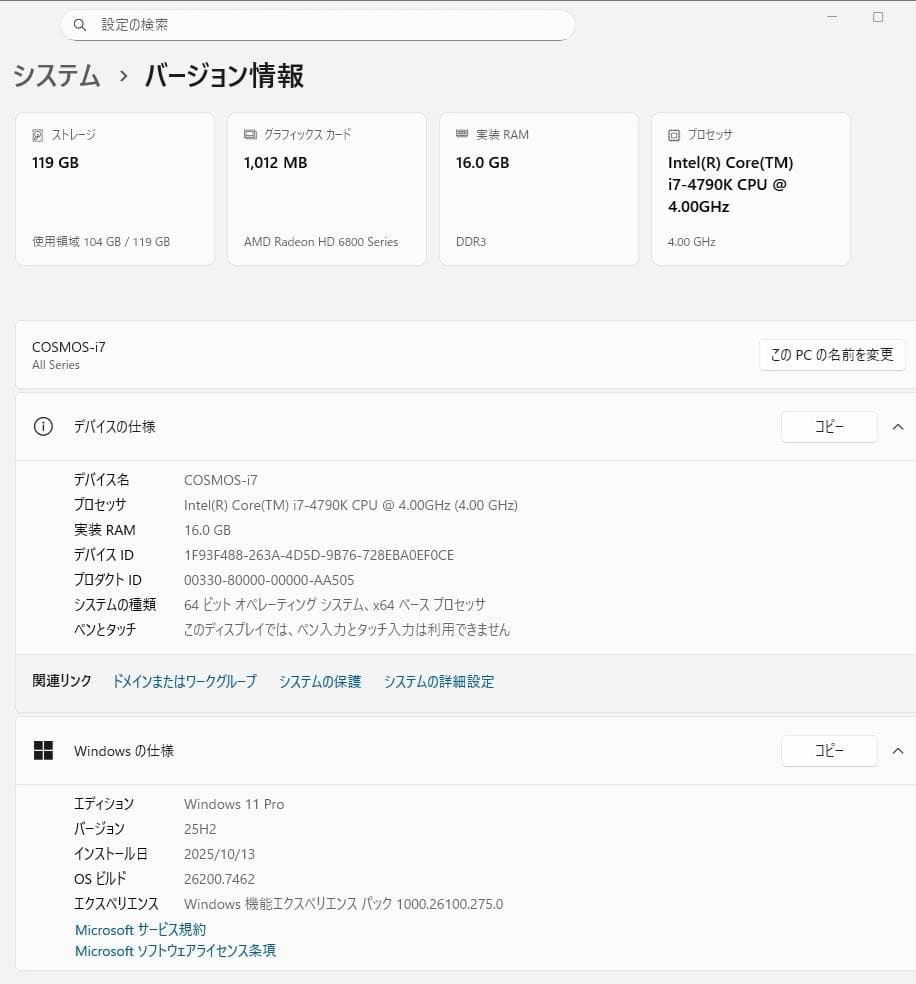Image resolution: width=916 pixels, height=984 pixels.
Task: Rename PC with この PC の名前を変更
Action: pyautogui.click(x=832, y=355)
